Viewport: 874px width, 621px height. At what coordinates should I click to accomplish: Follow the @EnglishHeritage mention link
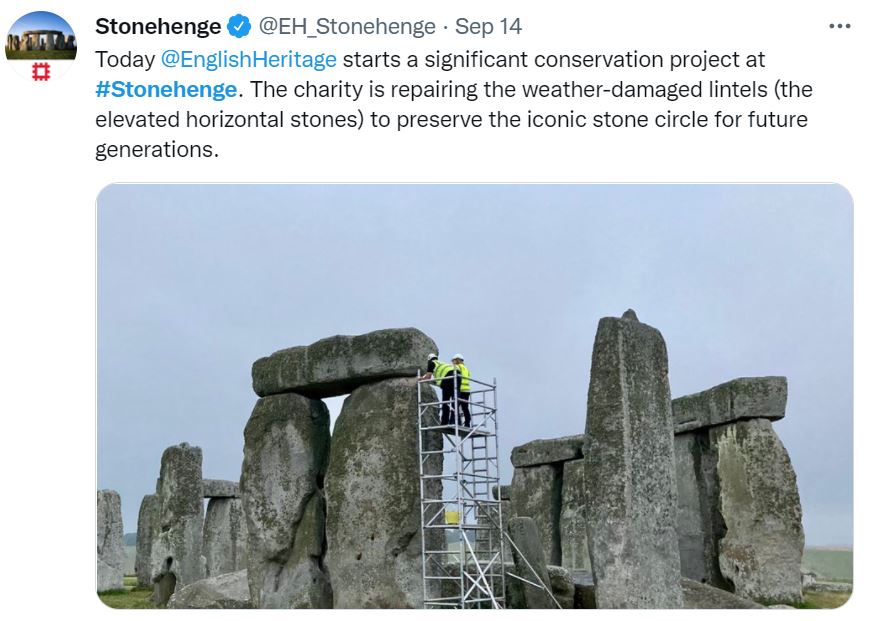(249, 59)
